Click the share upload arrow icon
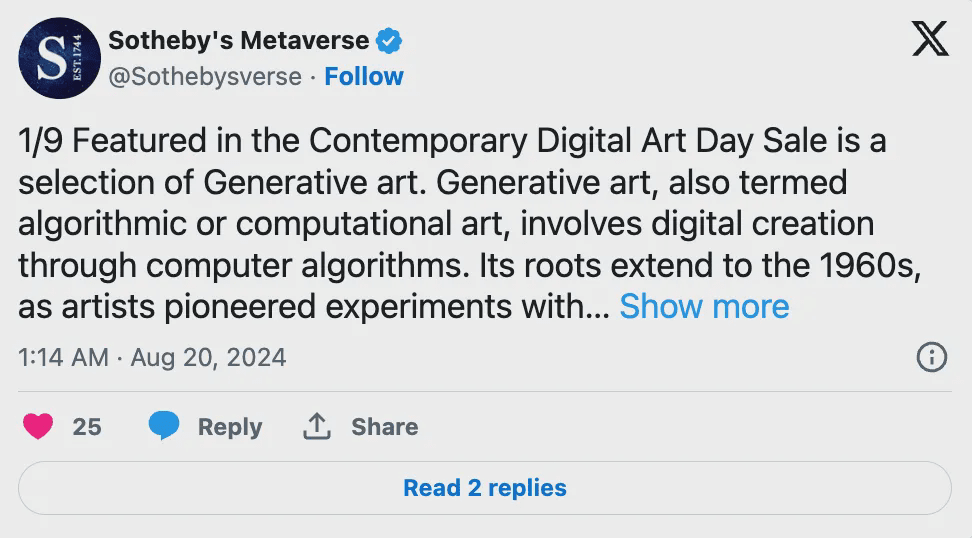Image resolution: width=972 pixels, height=538 pixels. [316, 427]
